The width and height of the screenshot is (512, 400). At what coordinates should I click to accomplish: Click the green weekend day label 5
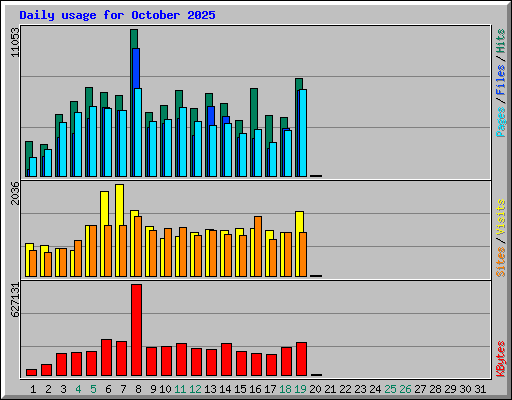(93, 389)
